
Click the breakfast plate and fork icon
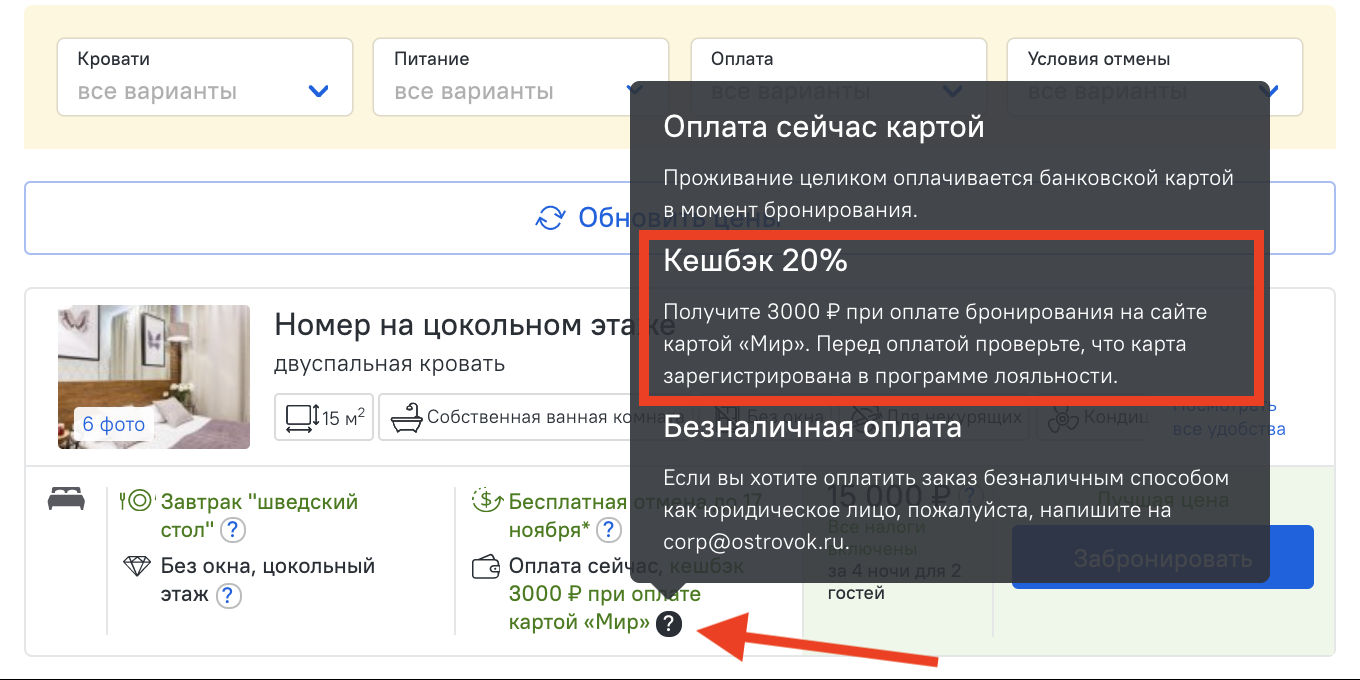tap(135, 501)
